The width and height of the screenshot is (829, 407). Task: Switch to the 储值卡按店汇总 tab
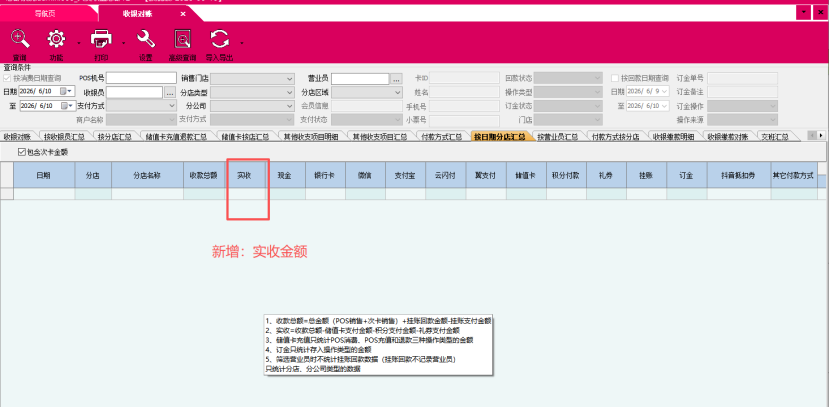click(x=245, y=137)
